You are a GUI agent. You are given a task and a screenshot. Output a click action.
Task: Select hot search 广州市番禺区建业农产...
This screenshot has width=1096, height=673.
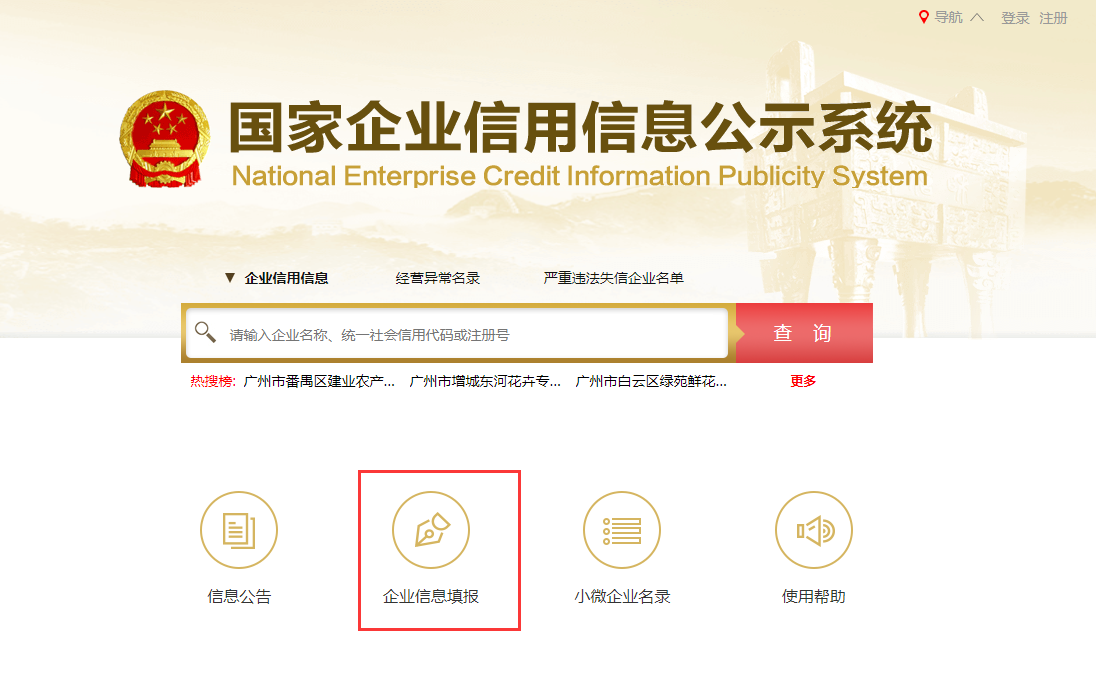tap(319, 381)
